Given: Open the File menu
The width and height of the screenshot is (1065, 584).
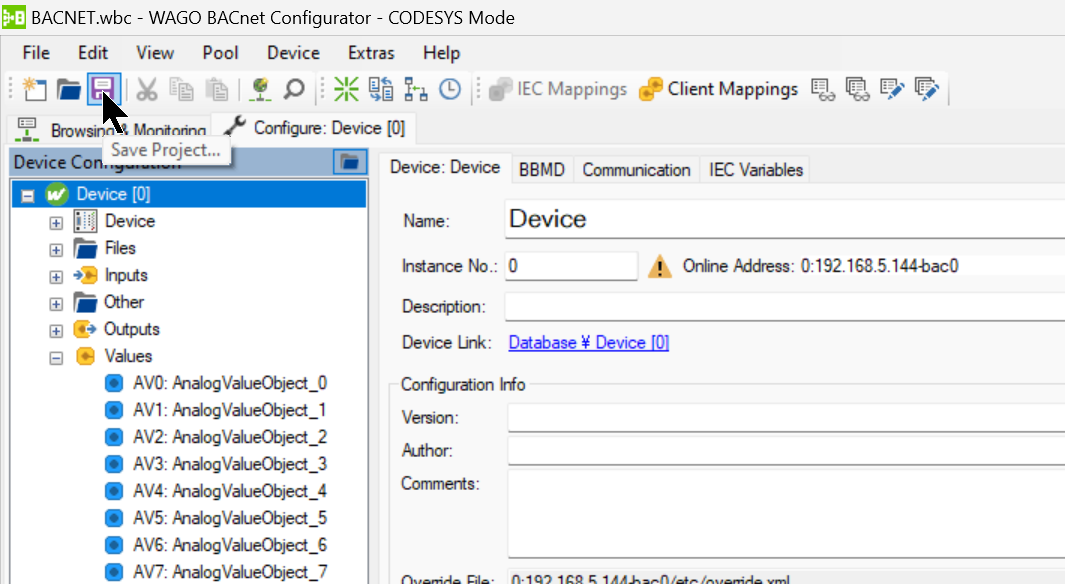Looking at the screenshot, I should pos(36,53).
